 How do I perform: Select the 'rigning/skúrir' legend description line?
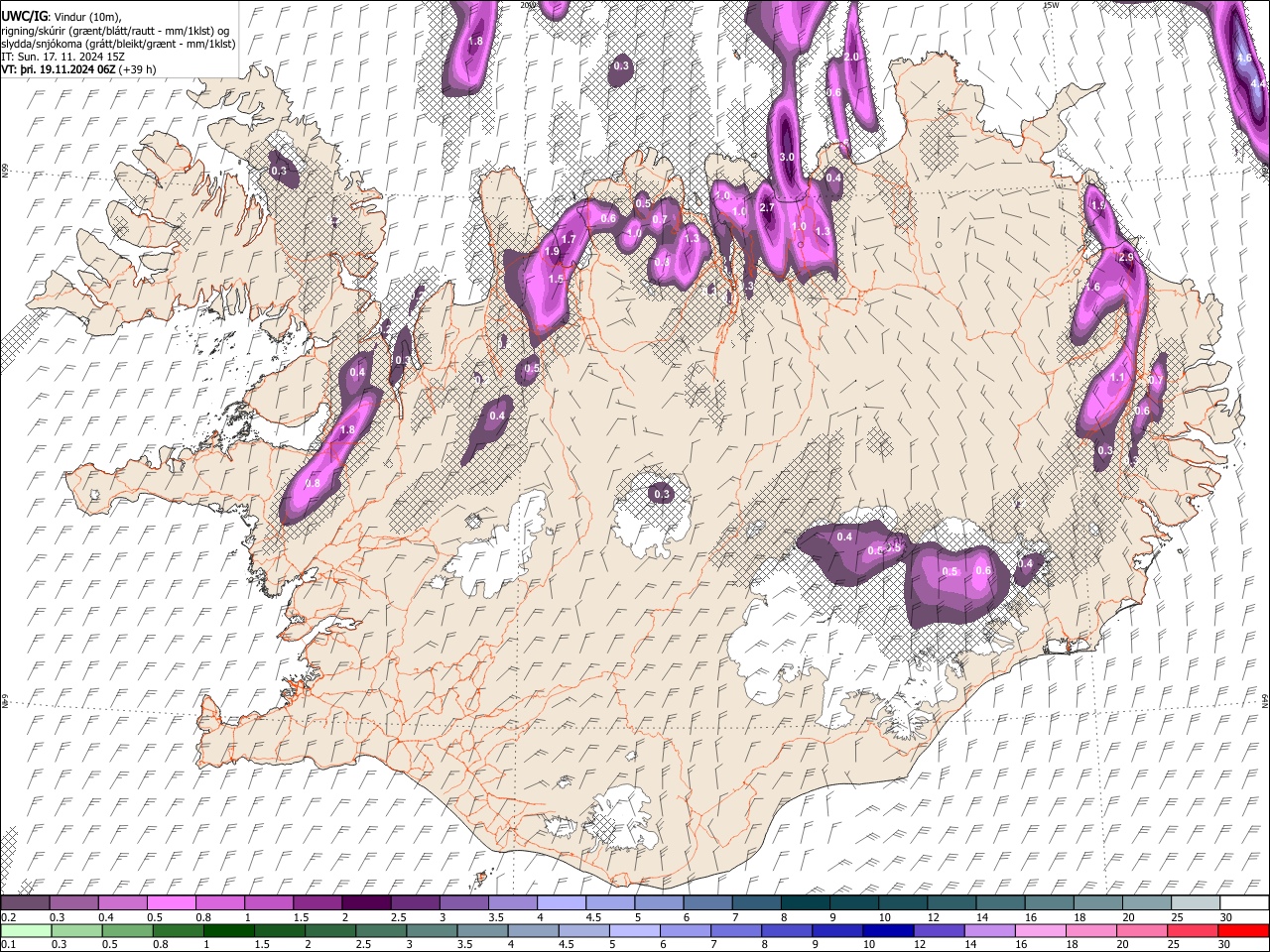(114, 30)
